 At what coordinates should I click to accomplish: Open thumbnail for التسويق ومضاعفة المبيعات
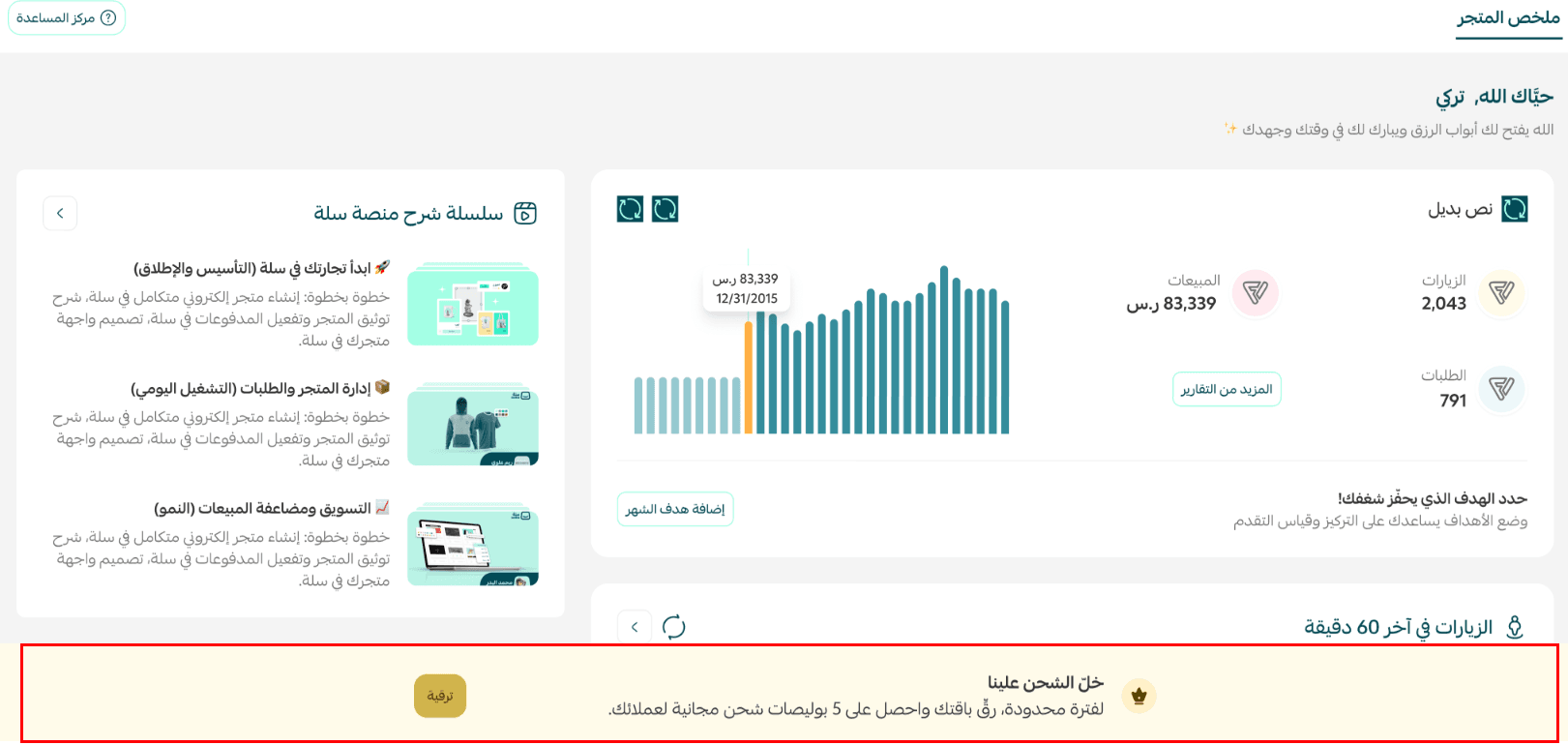[473, 545]
